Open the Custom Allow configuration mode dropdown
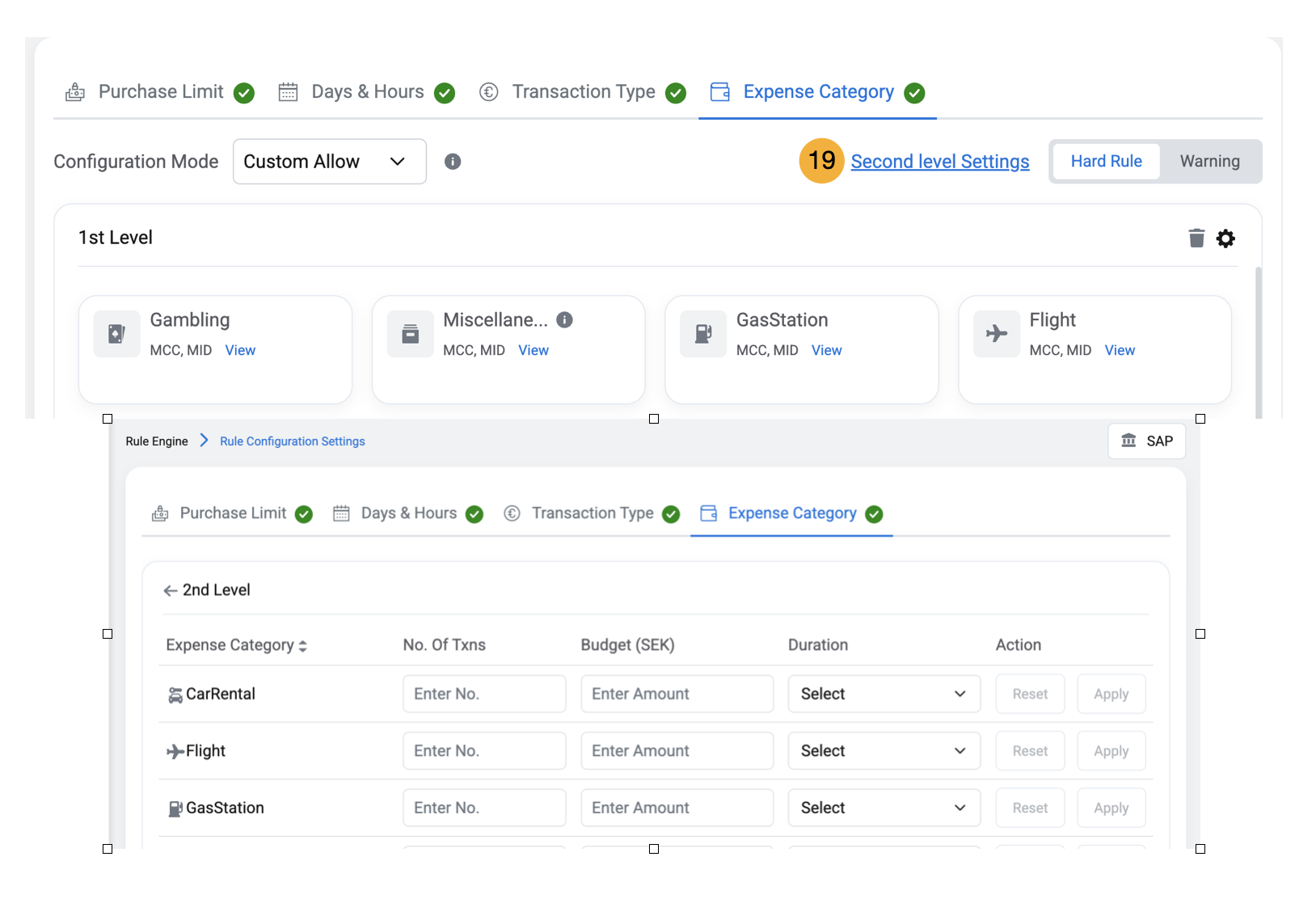The image size is (1316, 899). point(329,162)
